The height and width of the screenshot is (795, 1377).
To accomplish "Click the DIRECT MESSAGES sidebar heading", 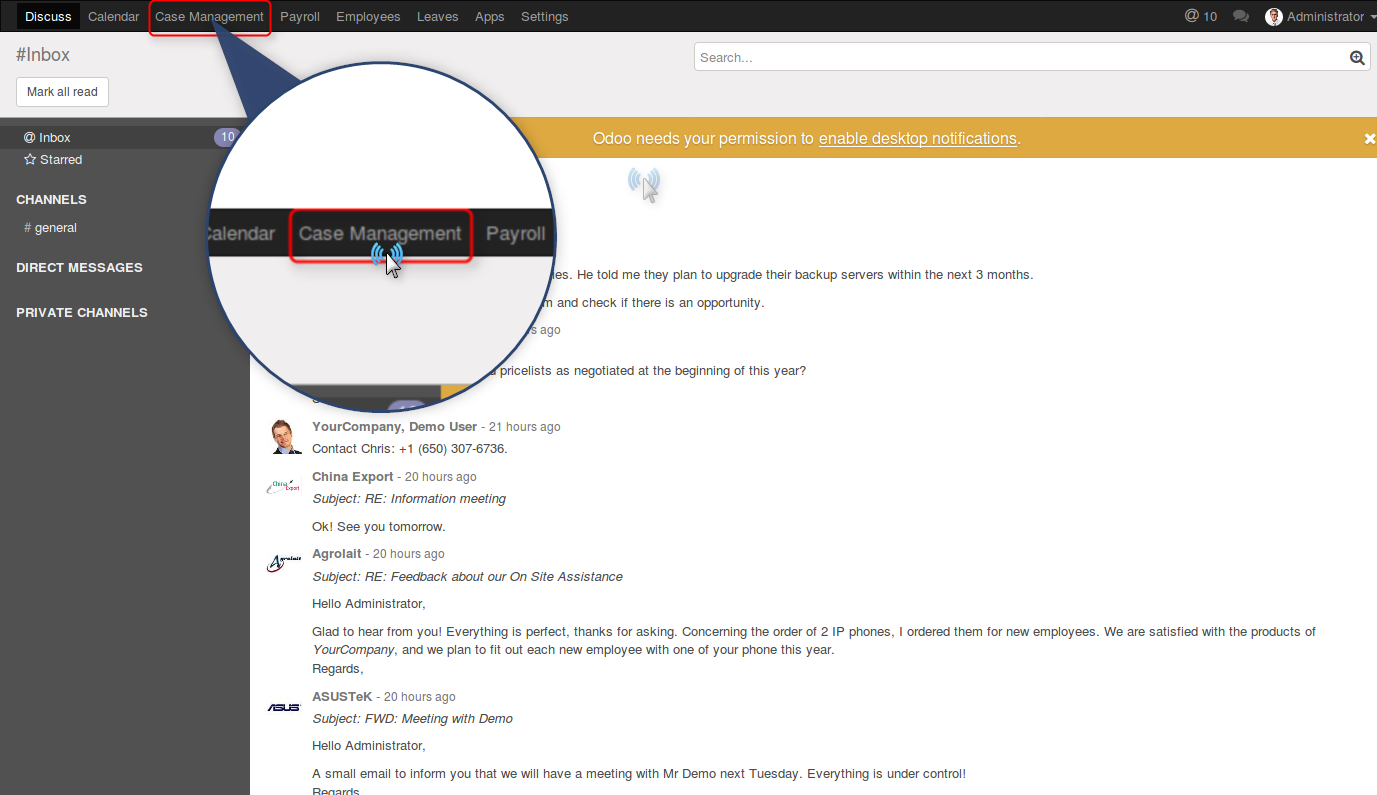I will 80,268.
